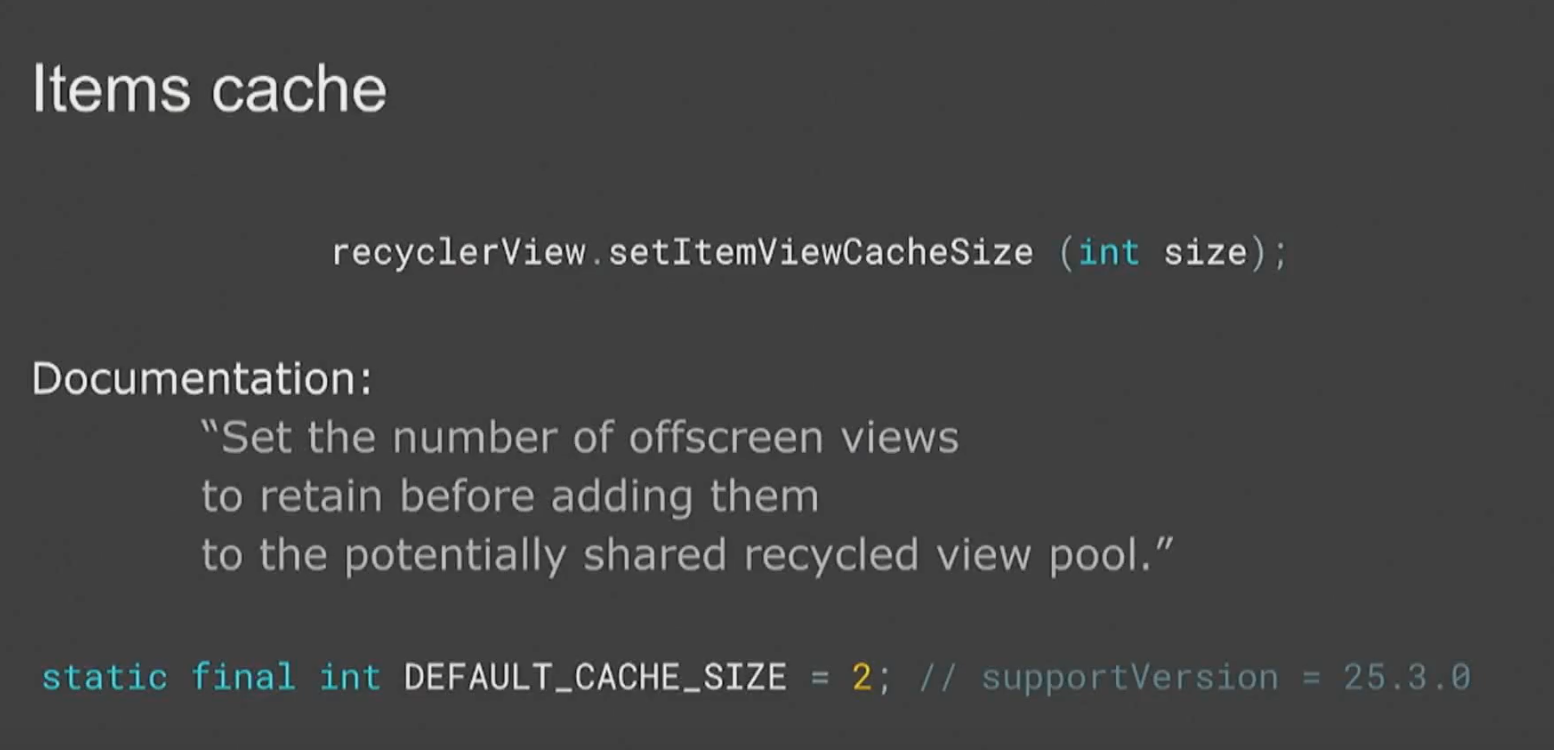
Task: Click the yellow value 2
Action: pyautogui.click(x=861, y=677)
